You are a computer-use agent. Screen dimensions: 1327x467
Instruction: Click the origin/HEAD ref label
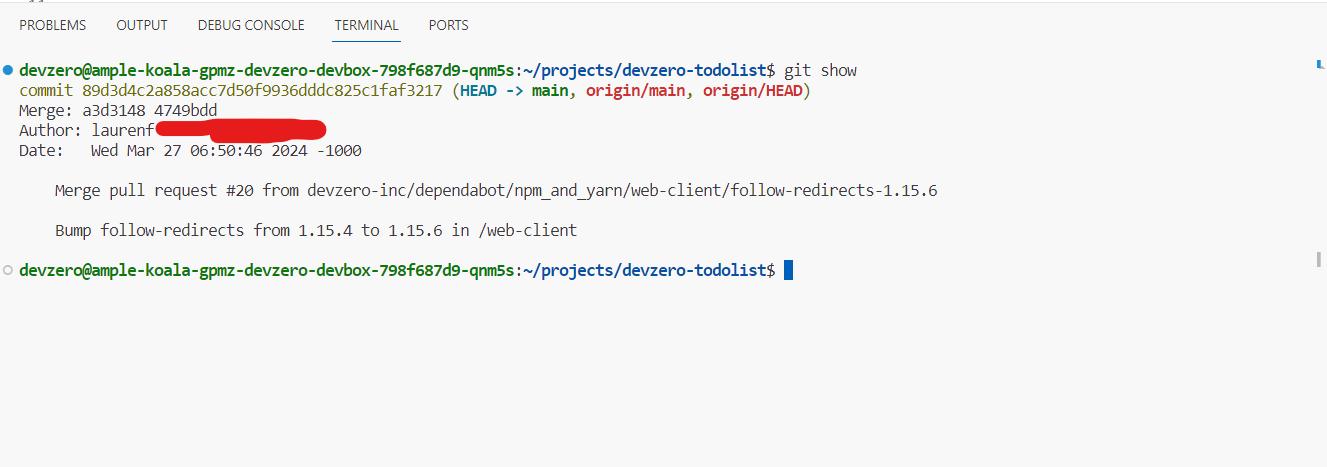click(753, 91)
